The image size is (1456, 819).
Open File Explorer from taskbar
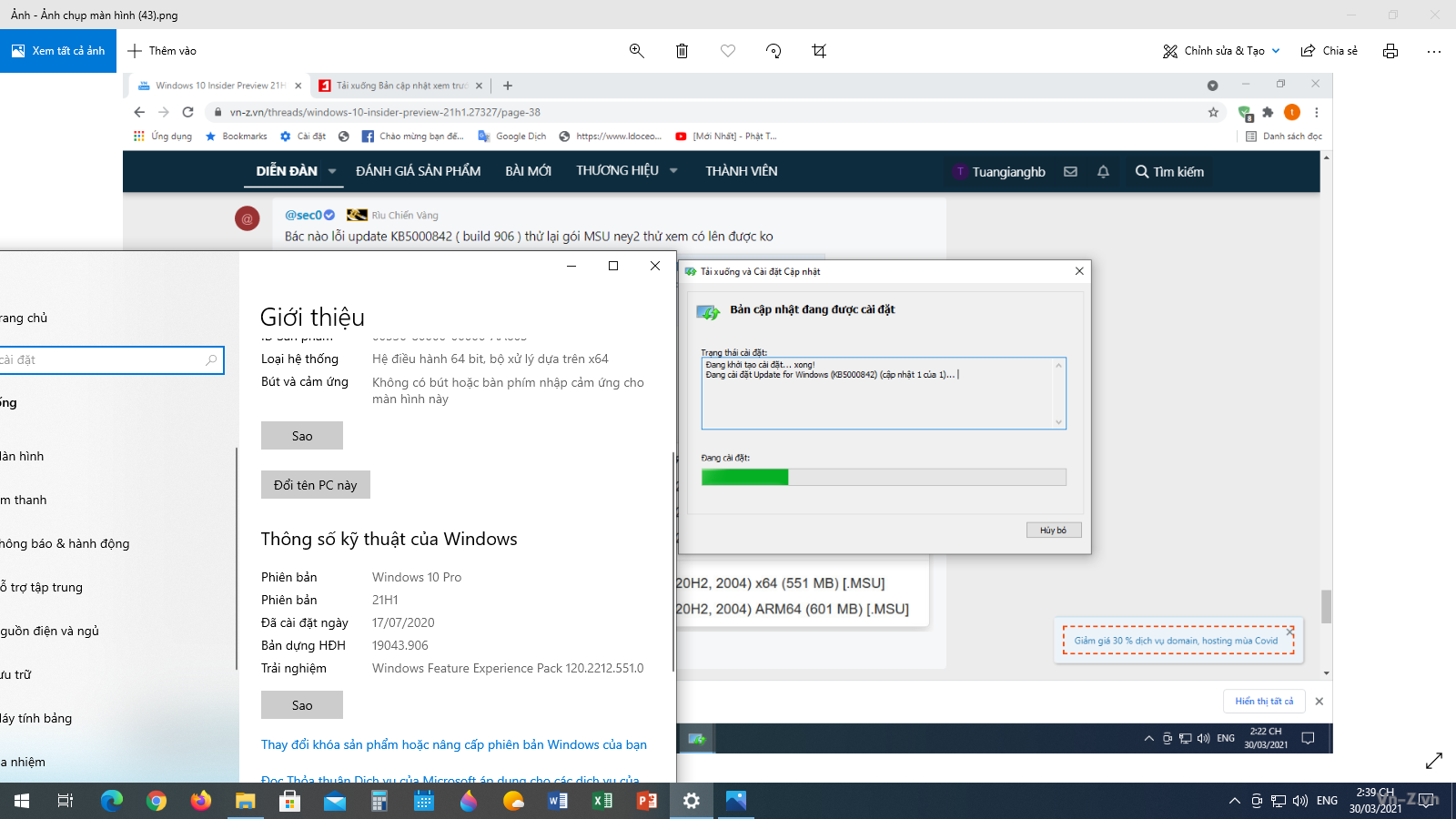tap(246, 801)
